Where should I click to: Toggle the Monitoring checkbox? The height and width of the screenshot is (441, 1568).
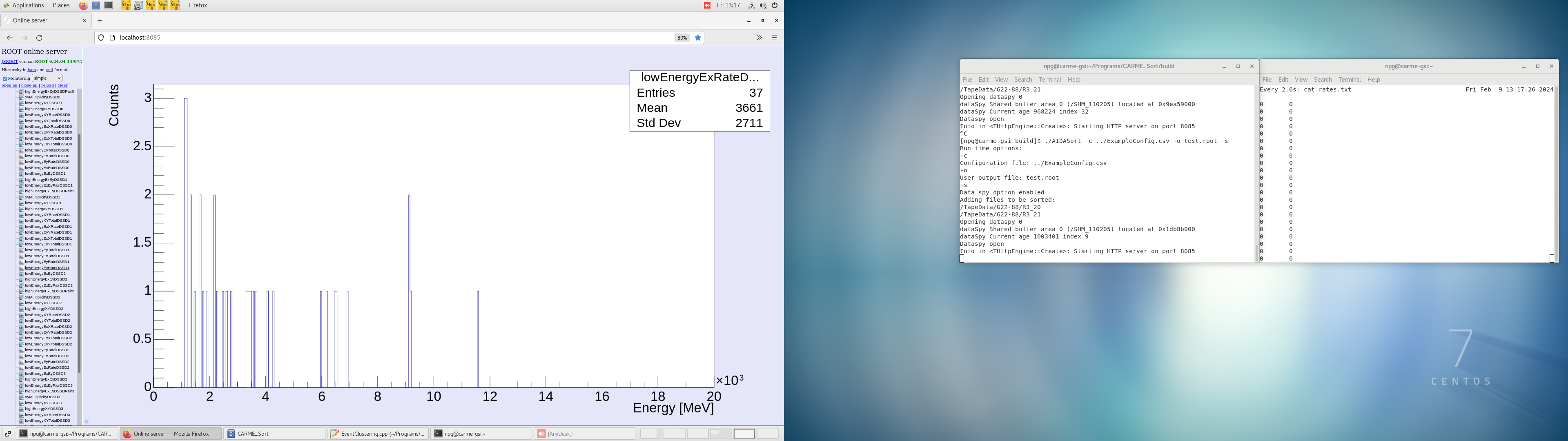pyautogui.click(x=4, y=78)
